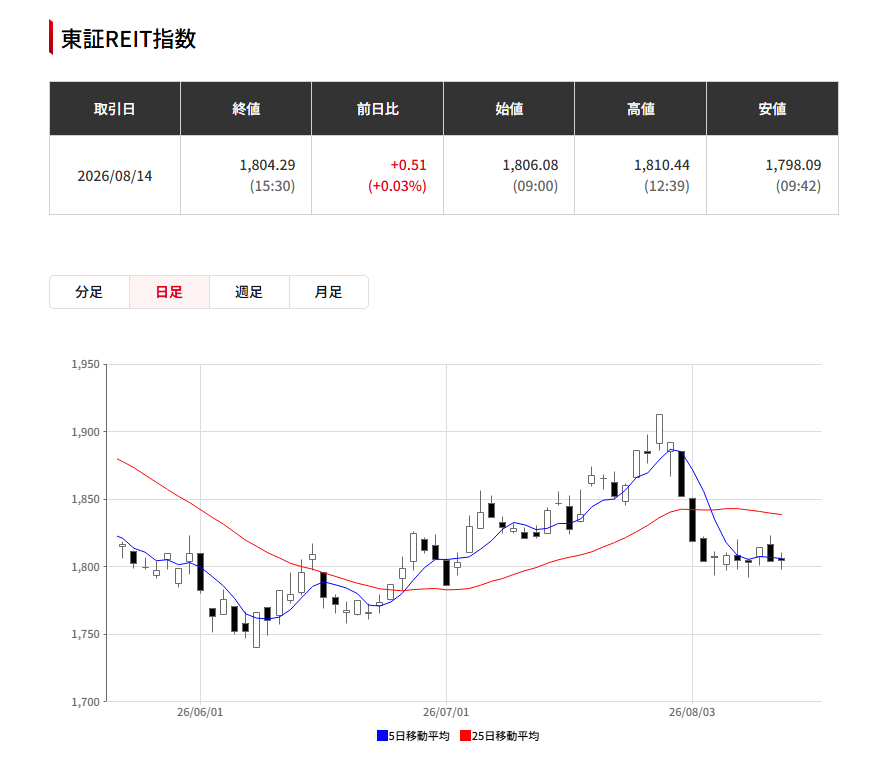Click the 1,900 y-axis label

pyautogui.click(x=85, y=432)
